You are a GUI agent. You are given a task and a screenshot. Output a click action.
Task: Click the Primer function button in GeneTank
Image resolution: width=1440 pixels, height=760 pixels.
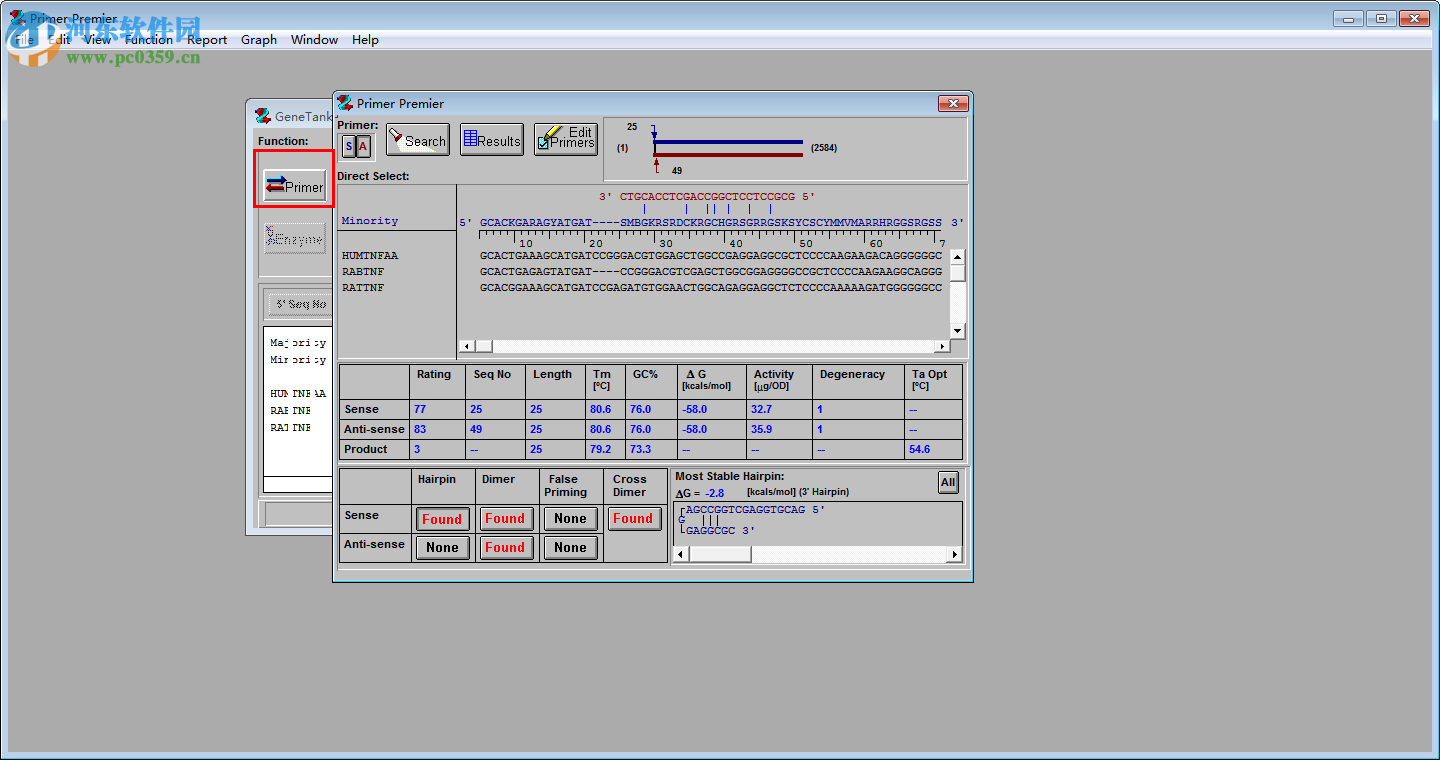tap(294, 186)
